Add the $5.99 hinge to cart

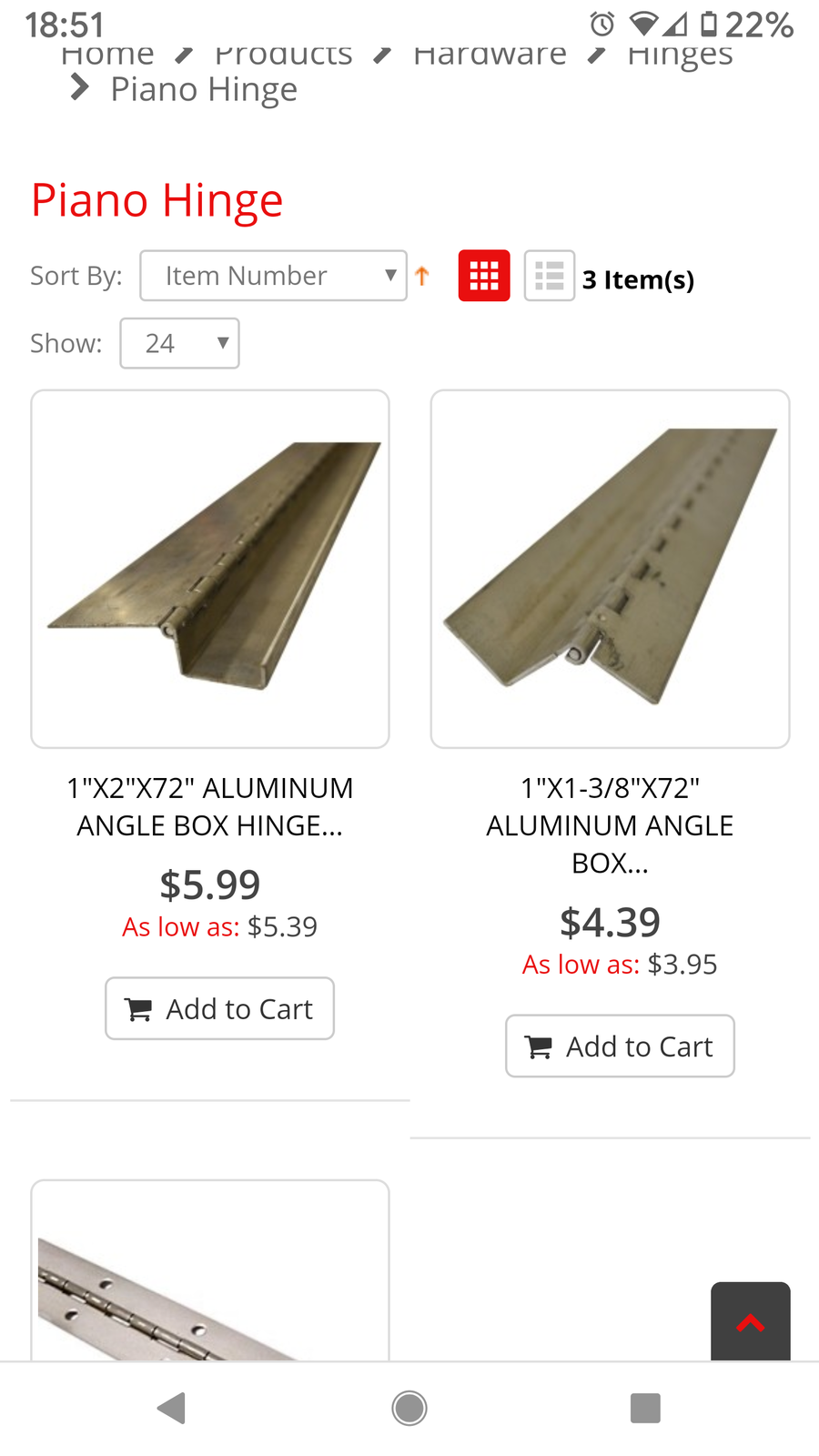pos(219,1008)
